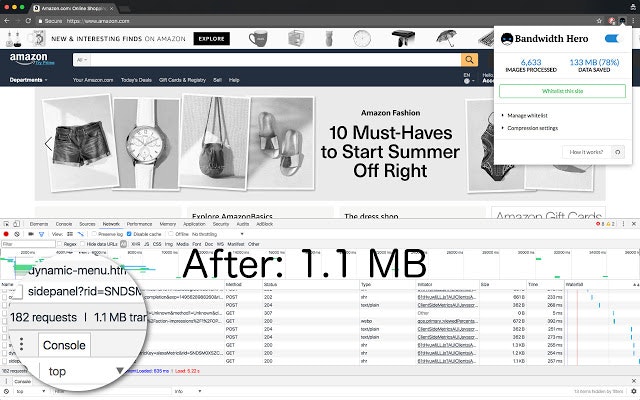This screenshot has width=640, height=400.
Task: Open the GitHub icon in Bandwidth Hero popup
Action: (618, 152)
